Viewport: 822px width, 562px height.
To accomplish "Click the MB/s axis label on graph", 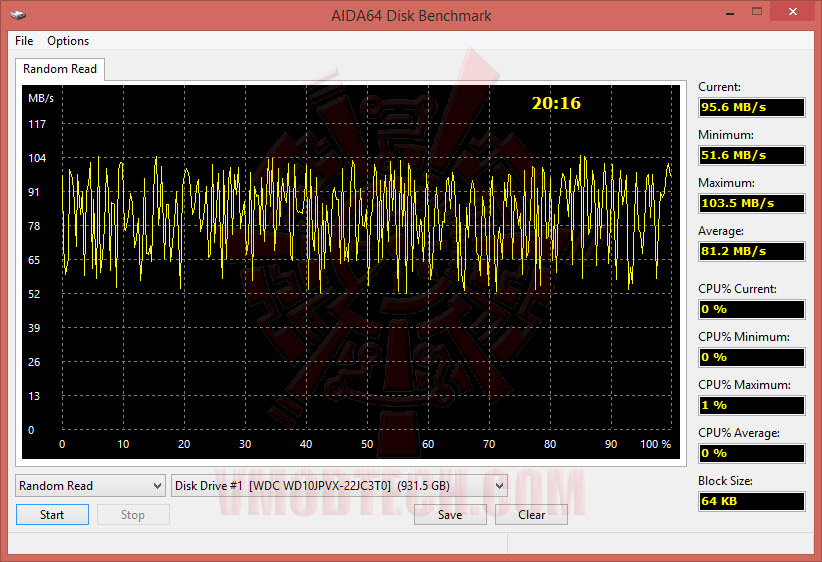I will point(41,98).
